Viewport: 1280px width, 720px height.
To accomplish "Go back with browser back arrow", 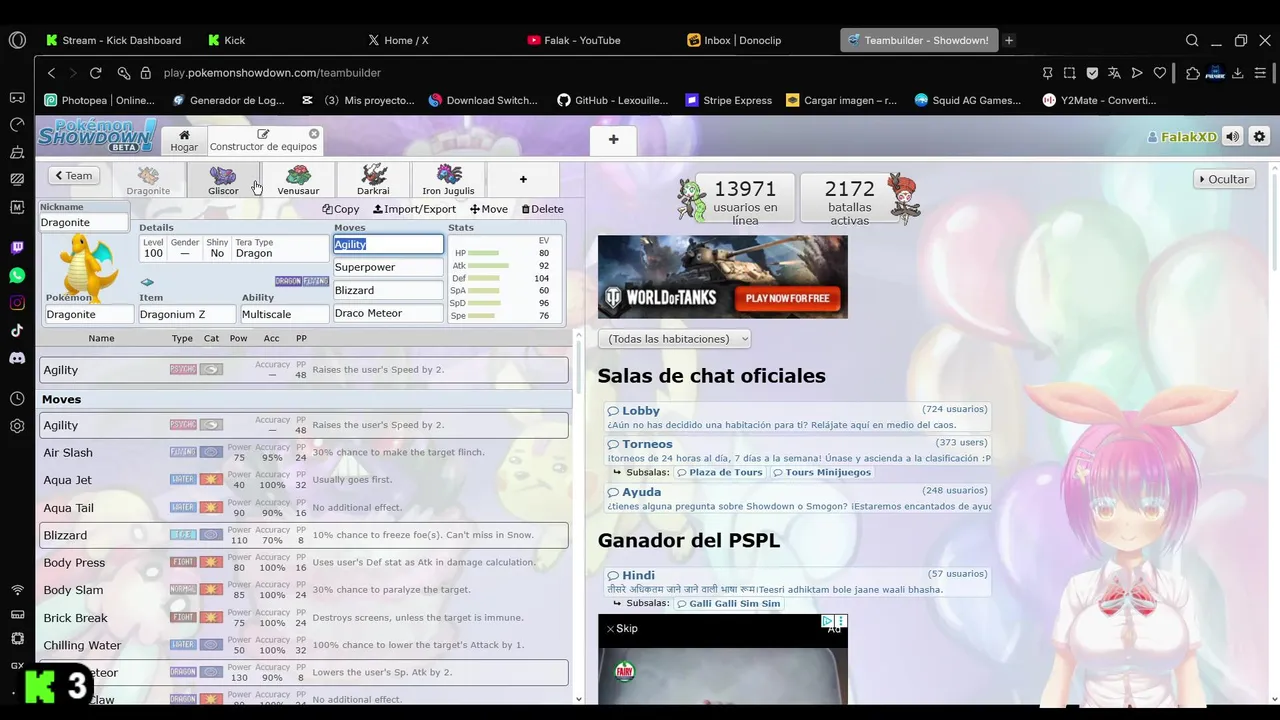I will click(52, 73).
